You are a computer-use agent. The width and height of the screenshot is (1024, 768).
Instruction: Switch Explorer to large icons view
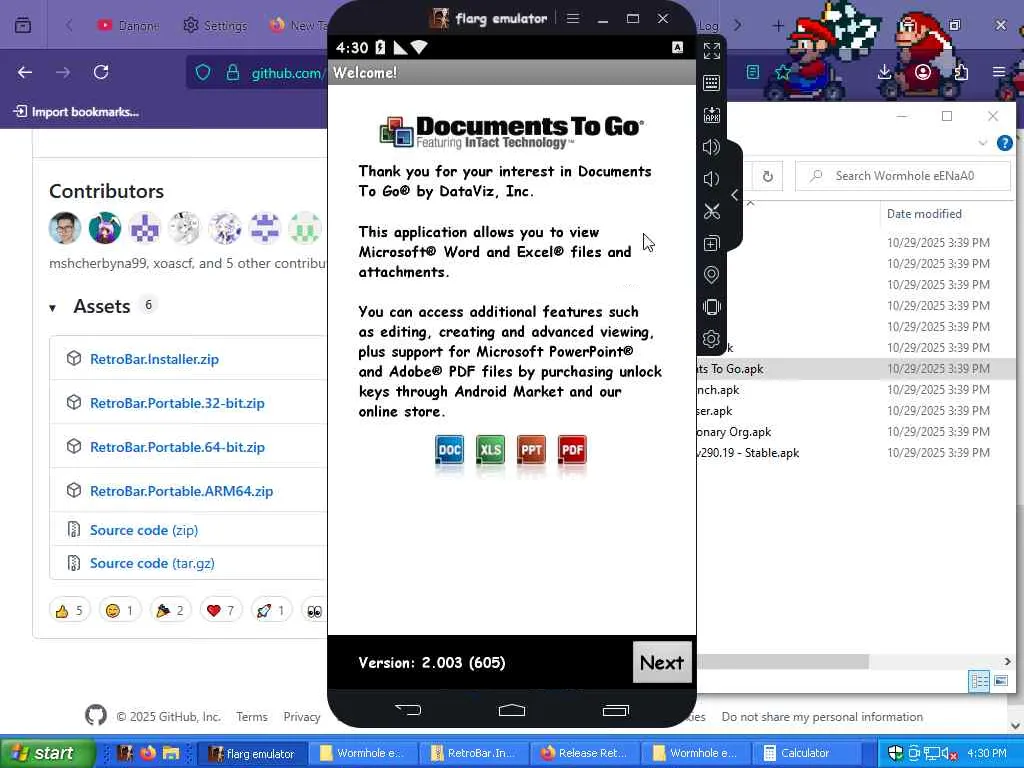click(1000, 682)
